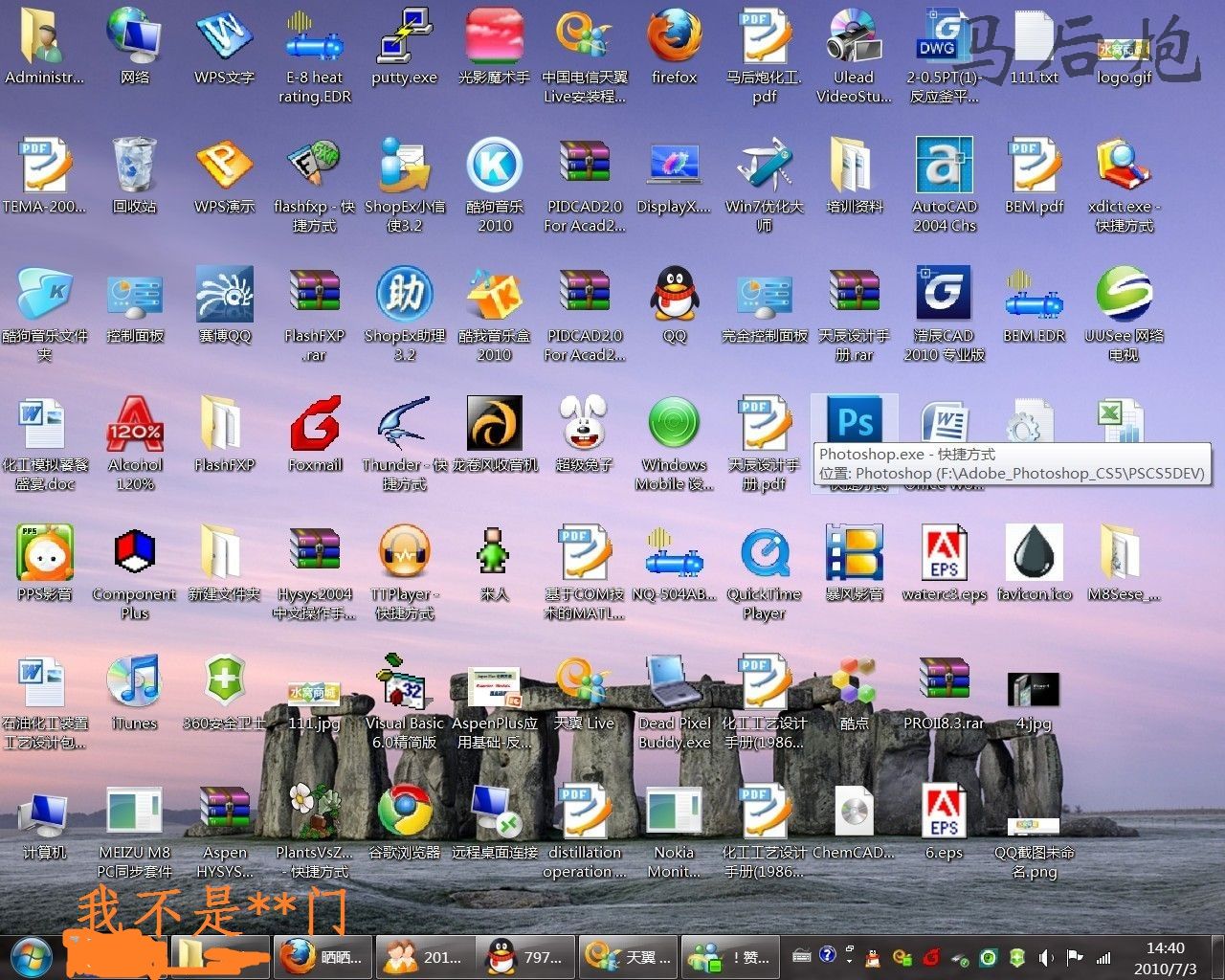
Task: Open the Thunder shortcut icon
Action: [405, 423]
